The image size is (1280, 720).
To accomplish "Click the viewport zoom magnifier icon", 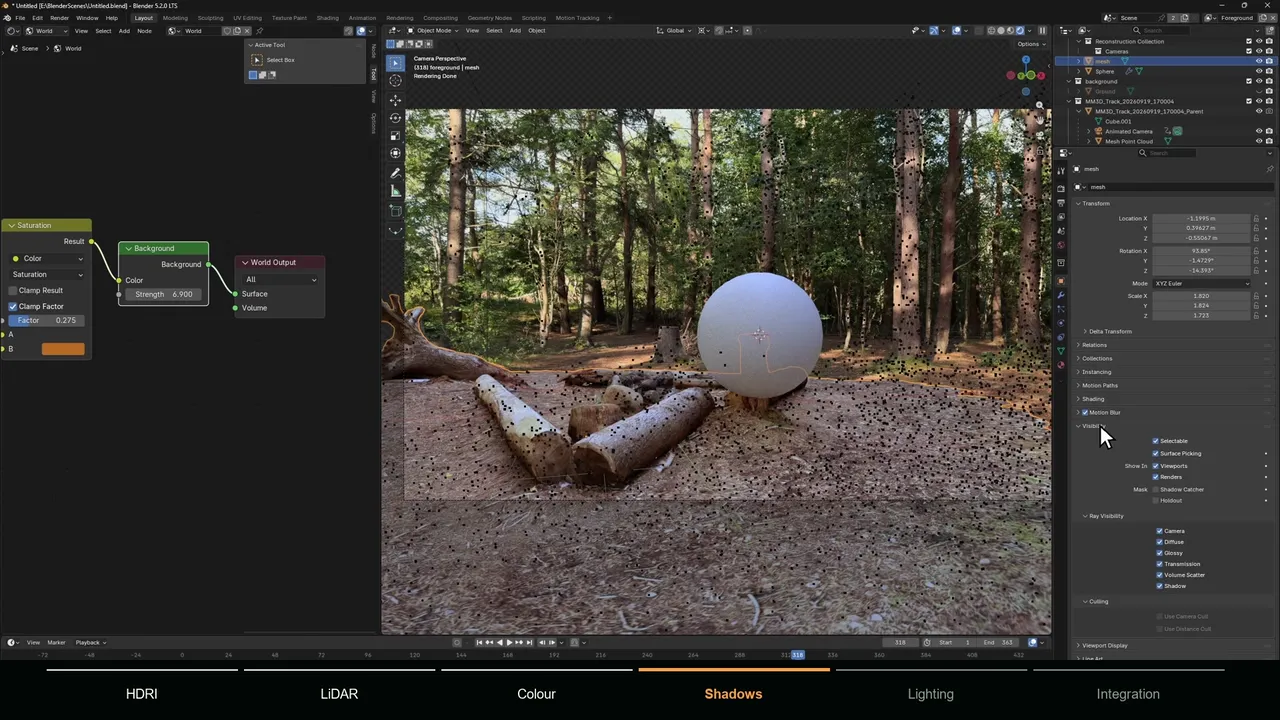I will (1040, 105).
